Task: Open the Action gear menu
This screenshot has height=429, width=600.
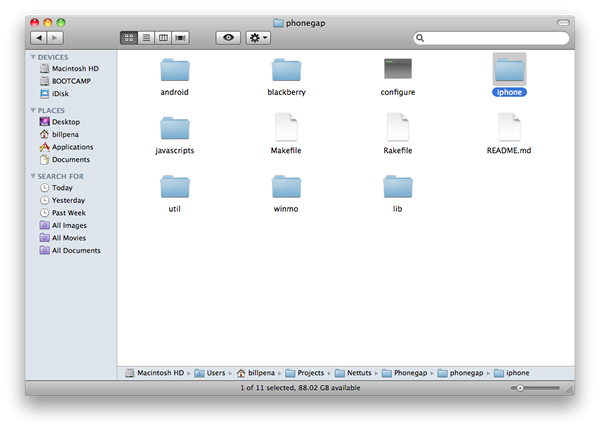Action: click(x=258, y=38)
